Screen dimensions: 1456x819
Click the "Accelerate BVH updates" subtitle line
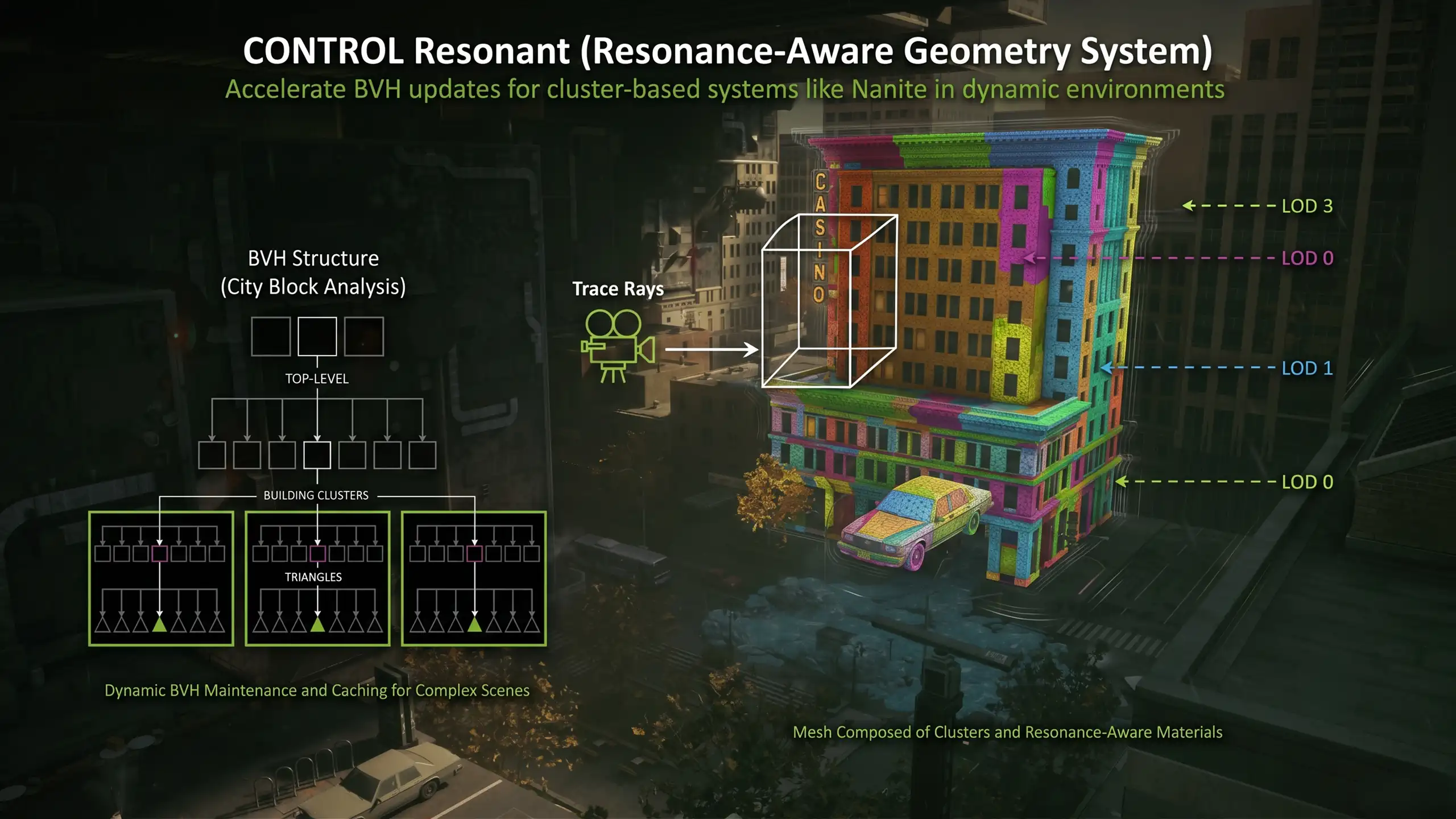pyautogui.click(x=725, y=89)
